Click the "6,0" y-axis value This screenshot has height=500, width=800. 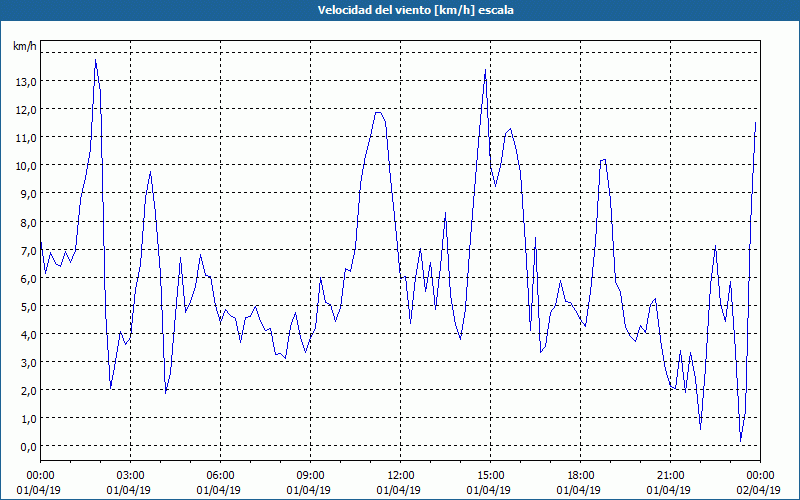(27, 278)
